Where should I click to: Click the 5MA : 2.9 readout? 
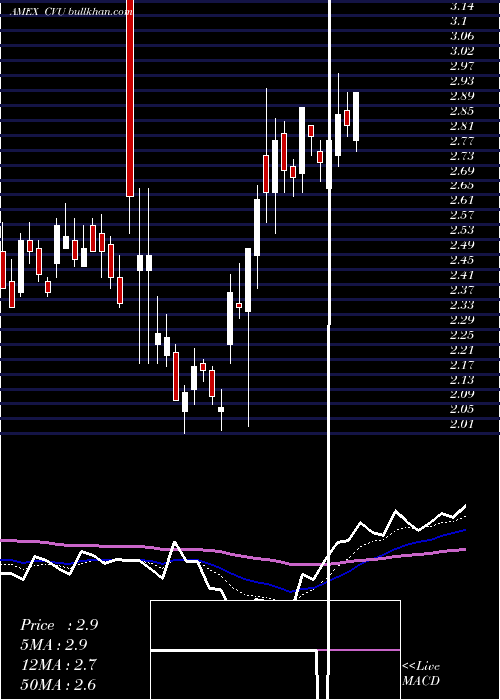pos(54,645)
